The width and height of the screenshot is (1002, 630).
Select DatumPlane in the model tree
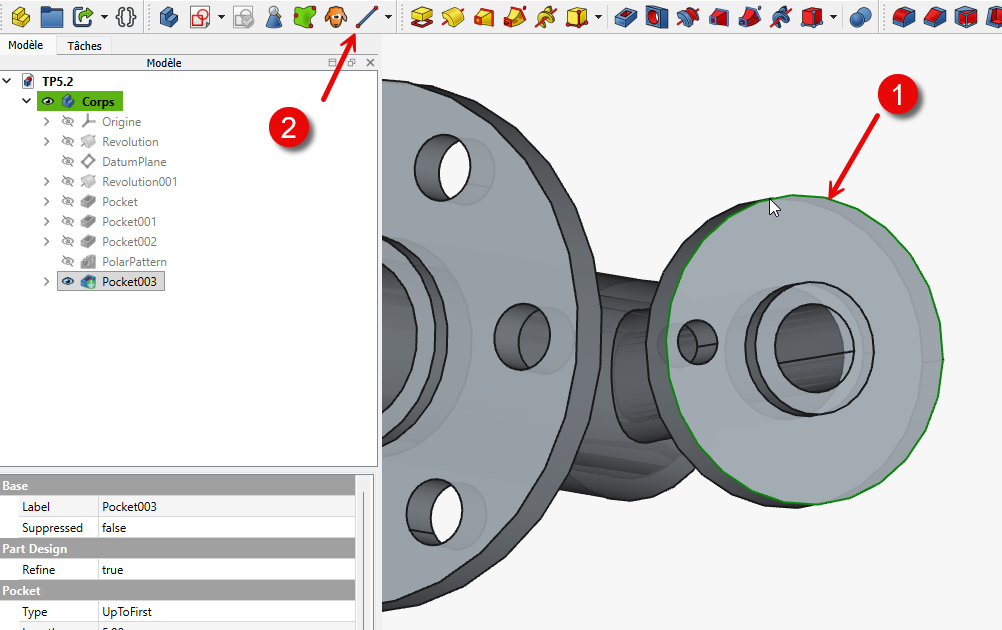[x=134, y=162]
